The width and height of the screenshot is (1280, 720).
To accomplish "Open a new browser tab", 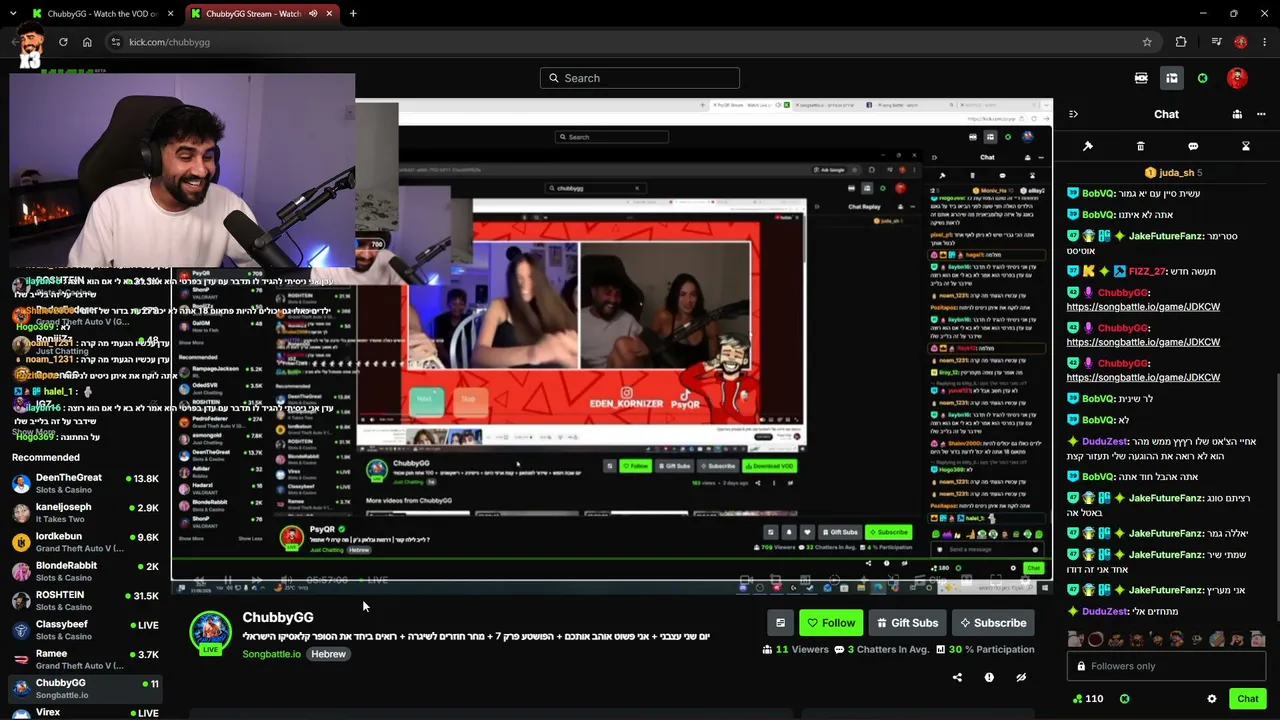I will click(353, 14).
